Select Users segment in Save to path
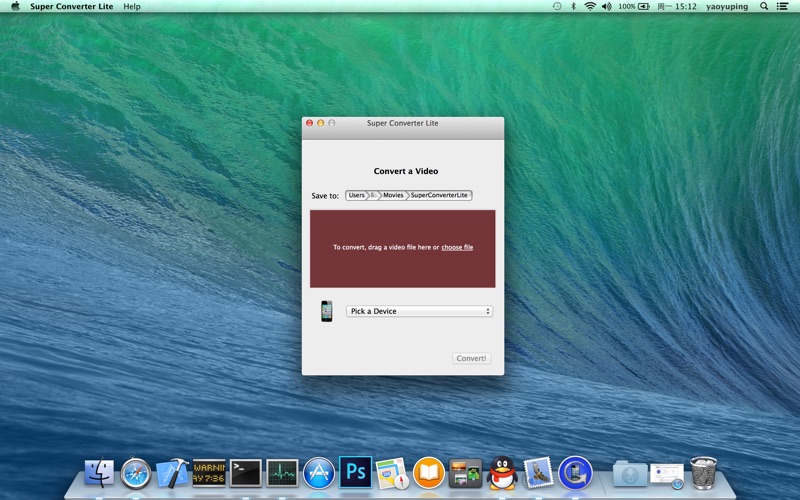 pos(356,195)
